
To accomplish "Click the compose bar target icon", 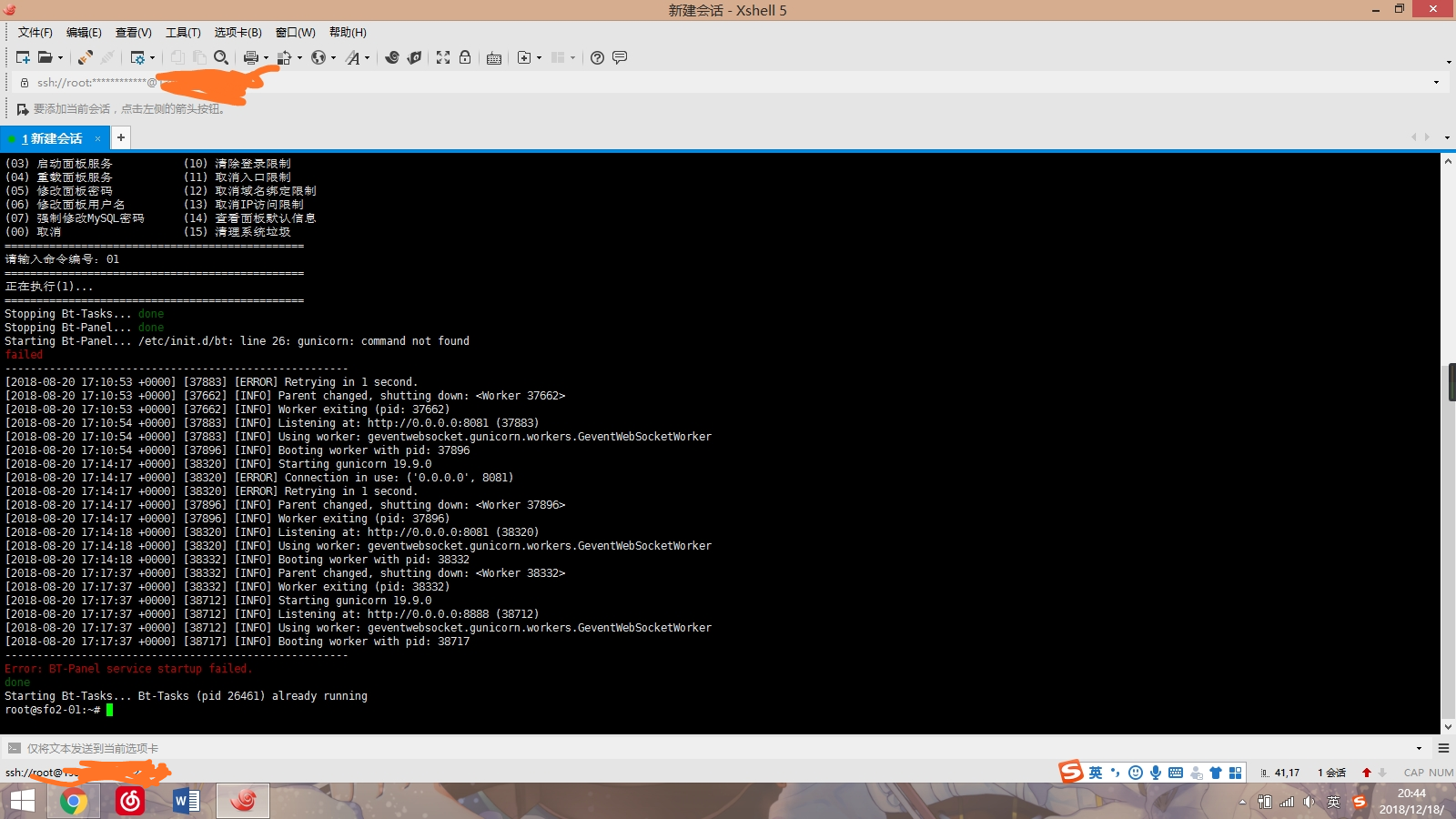I will 14,748.
